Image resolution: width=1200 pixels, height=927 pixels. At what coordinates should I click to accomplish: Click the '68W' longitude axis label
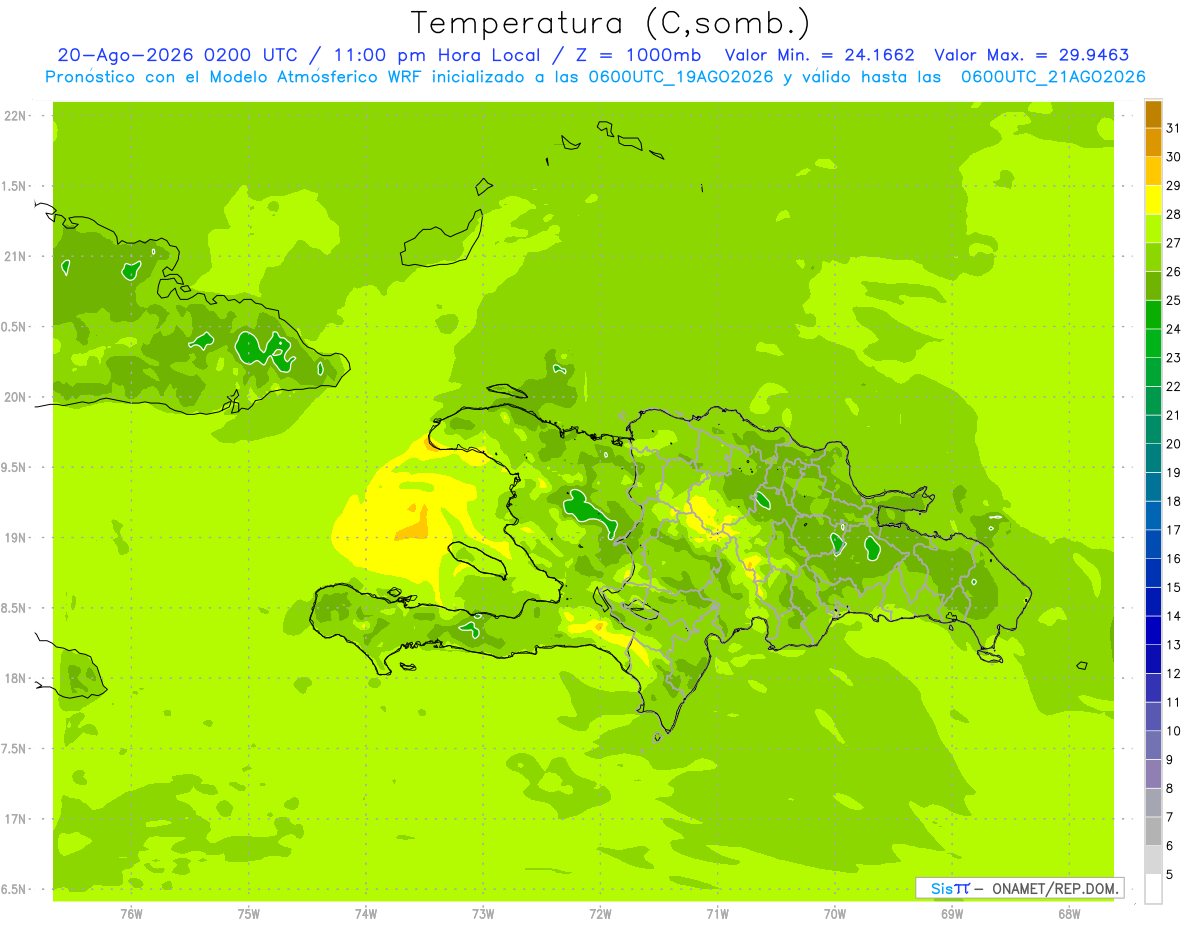[x=1069, y=914]
